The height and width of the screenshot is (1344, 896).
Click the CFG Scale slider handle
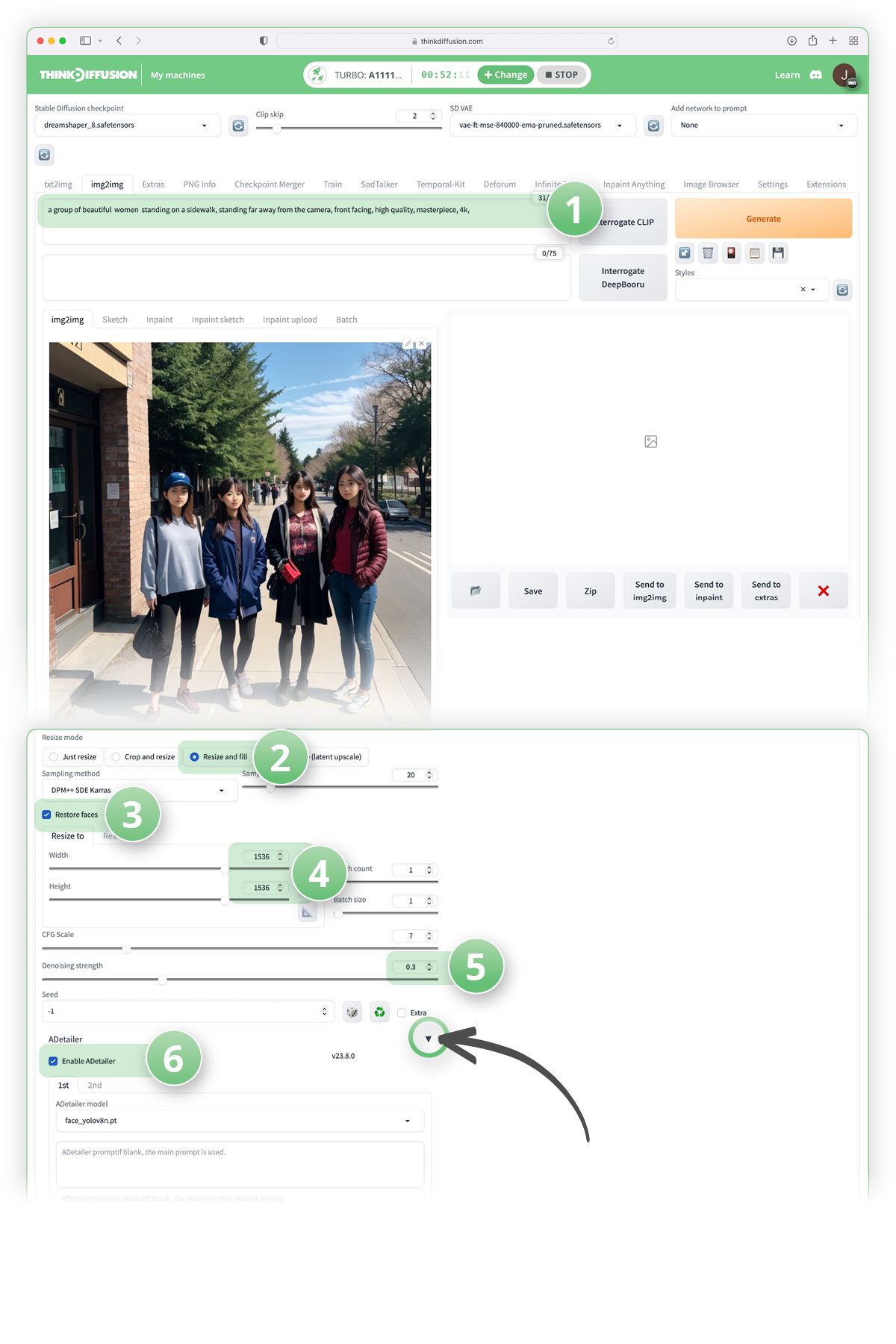126,949
